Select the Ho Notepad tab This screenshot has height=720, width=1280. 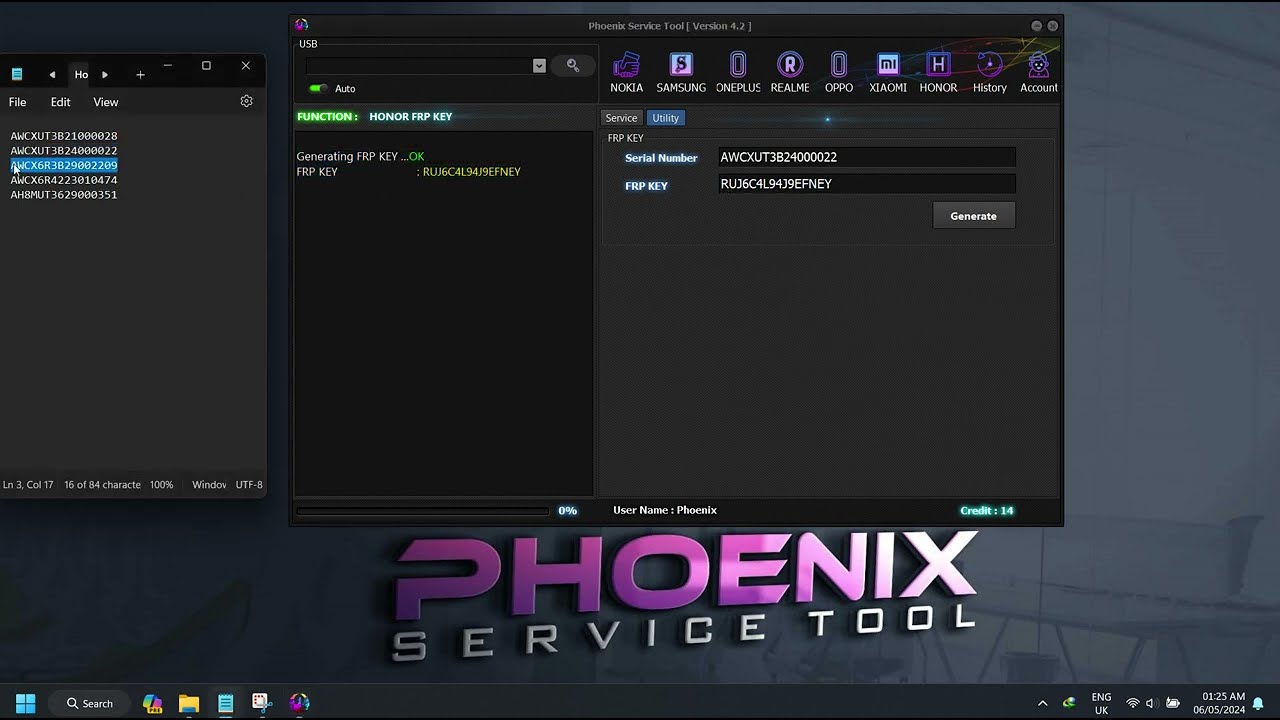pyautogui.click(x=81, y=75)
